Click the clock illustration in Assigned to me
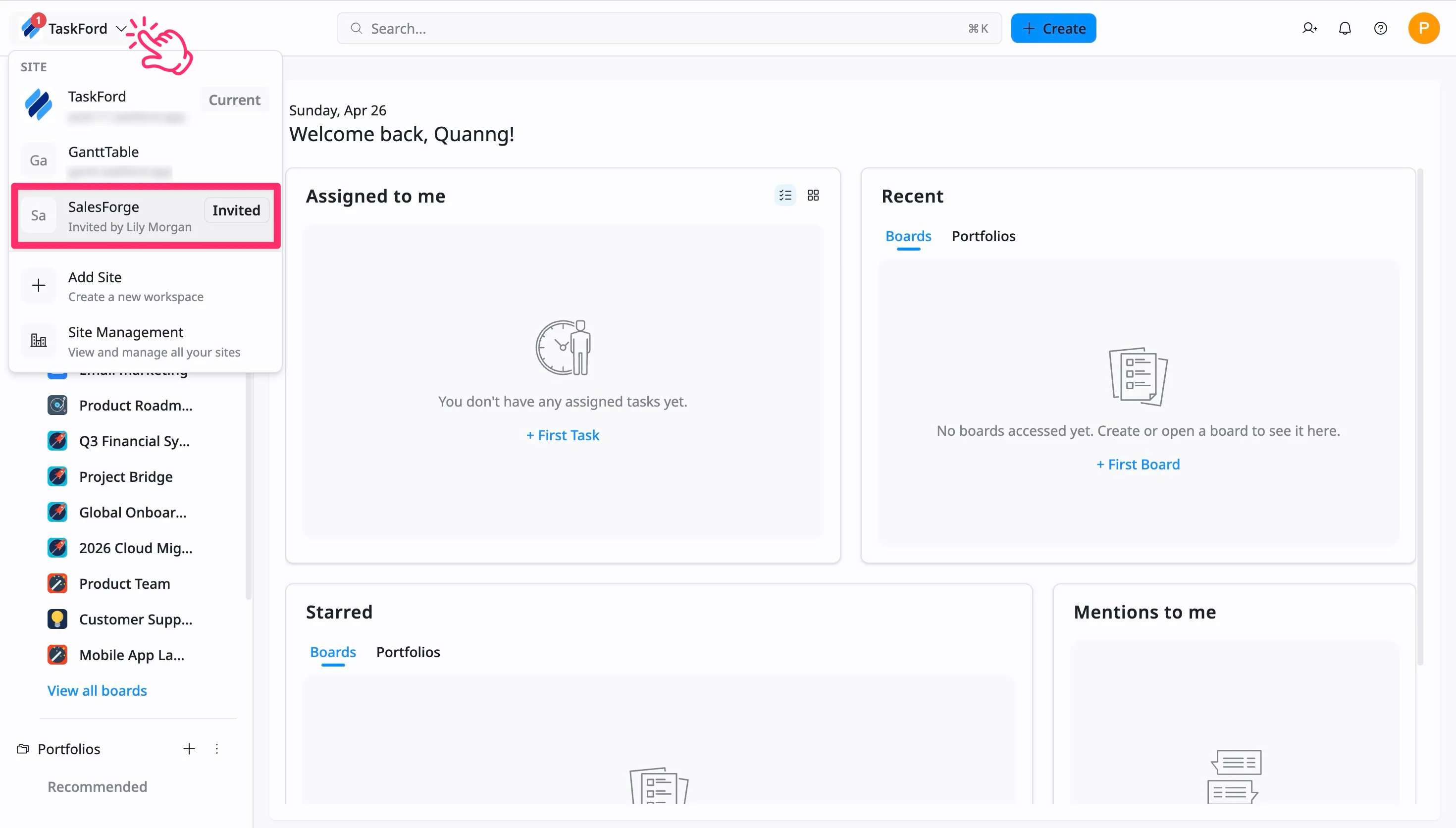 [x=563, y=348]
